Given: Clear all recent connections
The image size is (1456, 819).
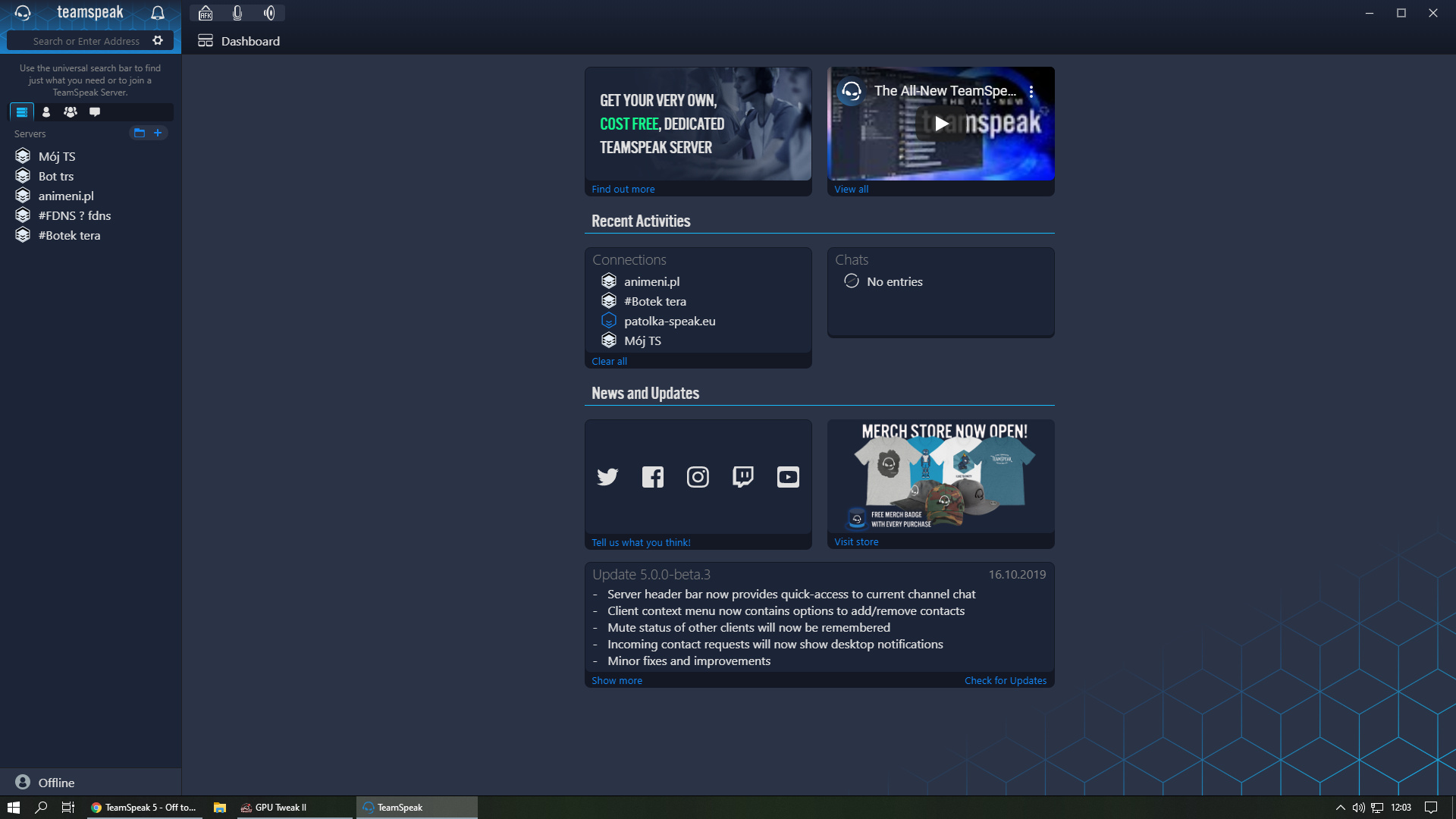Looking at the screenshot, I should (x=609, y=361).
